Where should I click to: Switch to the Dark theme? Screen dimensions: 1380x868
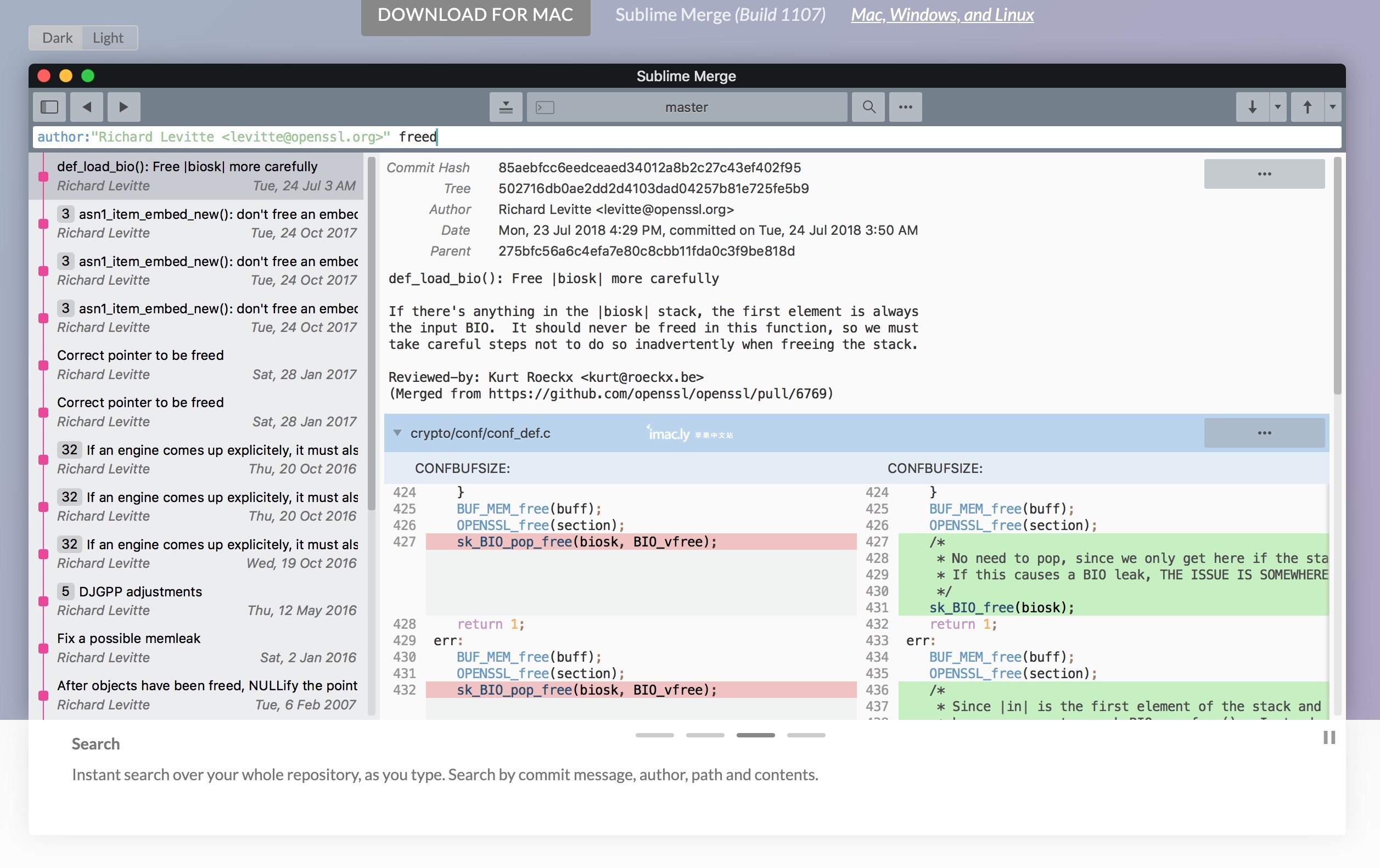(x=57, y=38)
